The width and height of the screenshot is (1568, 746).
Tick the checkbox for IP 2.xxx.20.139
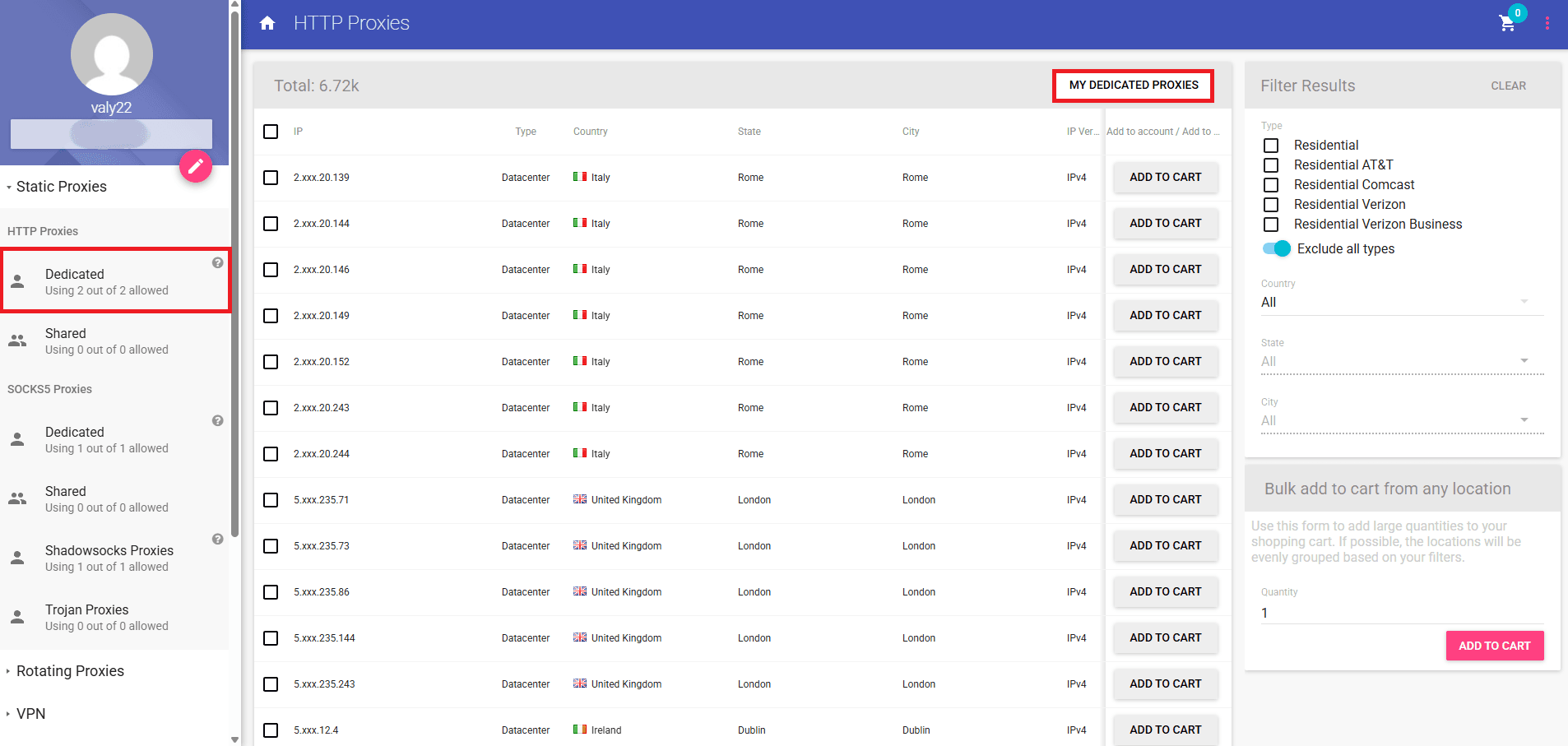(x=271, y=178)
